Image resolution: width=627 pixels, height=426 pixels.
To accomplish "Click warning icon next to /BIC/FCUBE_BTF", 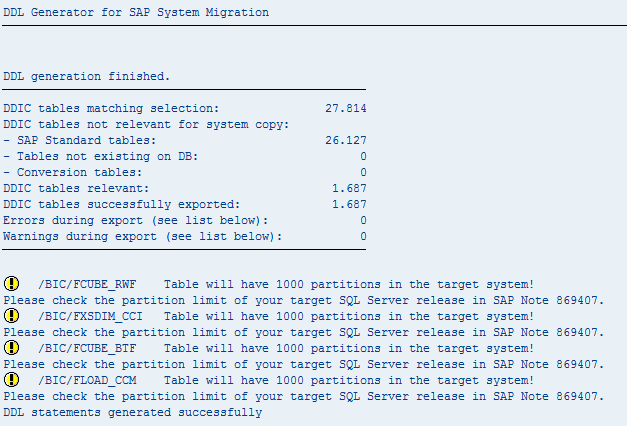I will 11,348.
